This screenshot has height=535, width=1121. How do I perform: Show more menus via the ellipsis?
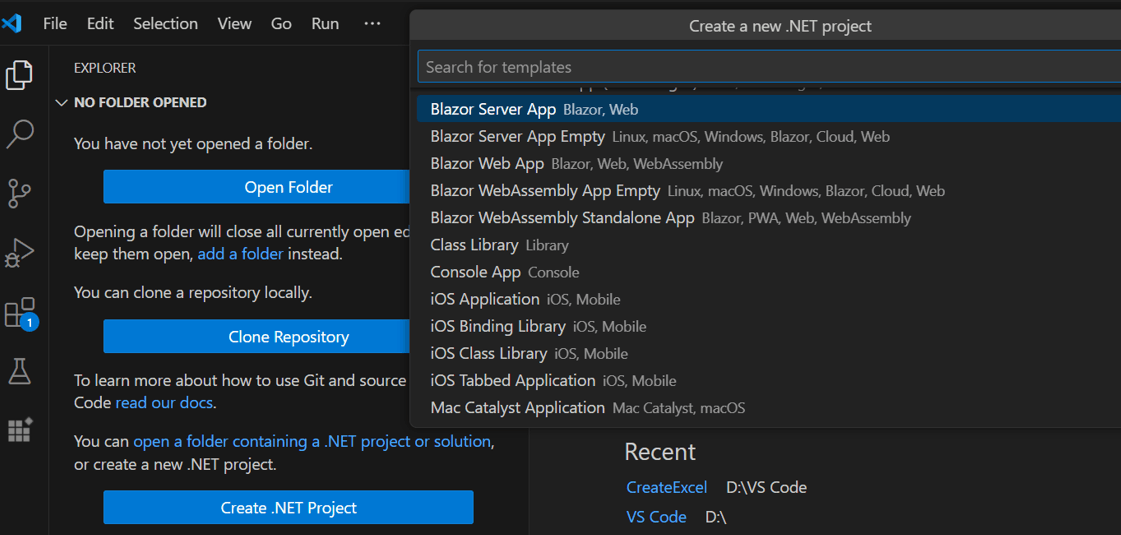[x=372, y=24]
